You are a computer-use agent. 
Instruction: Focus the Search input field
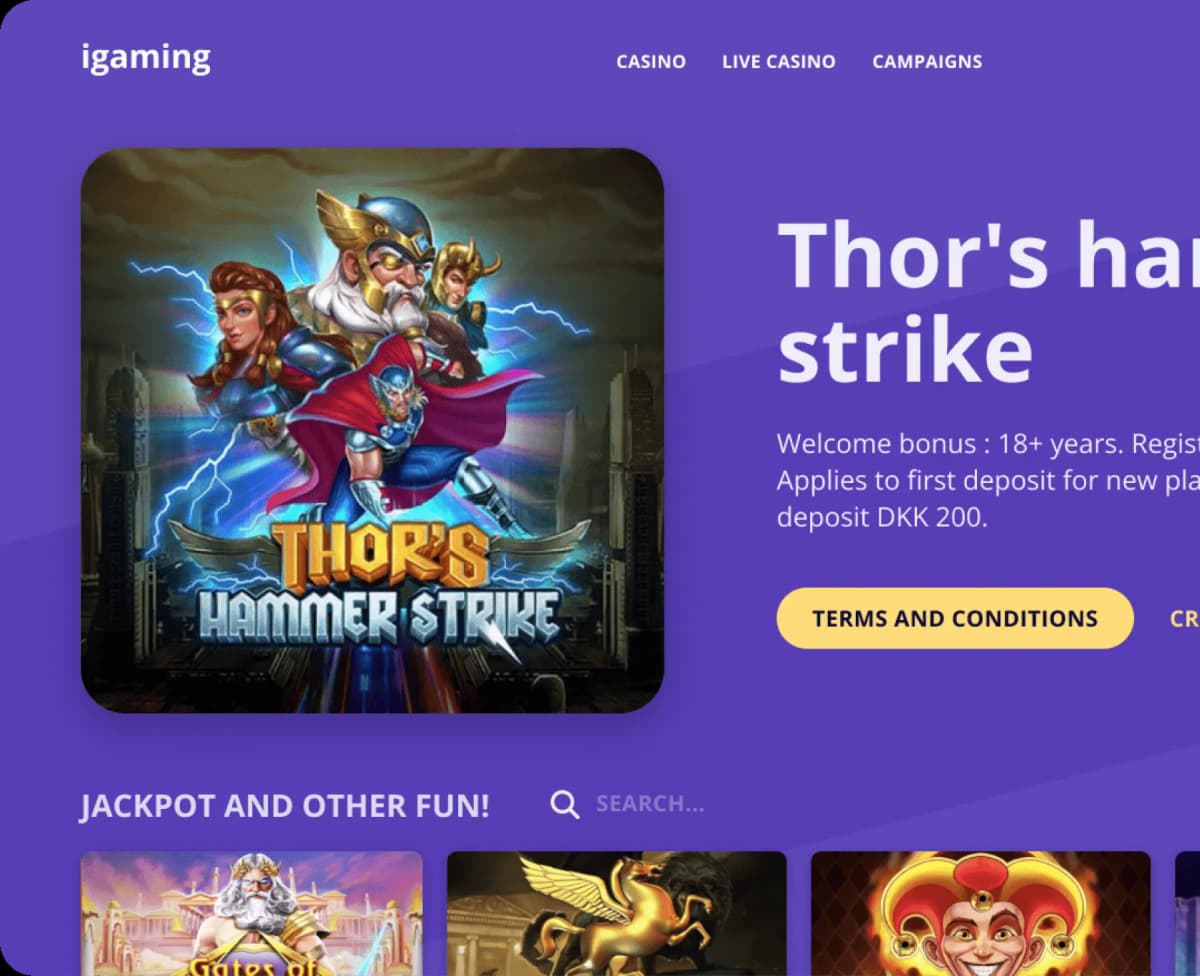(650, 804)
